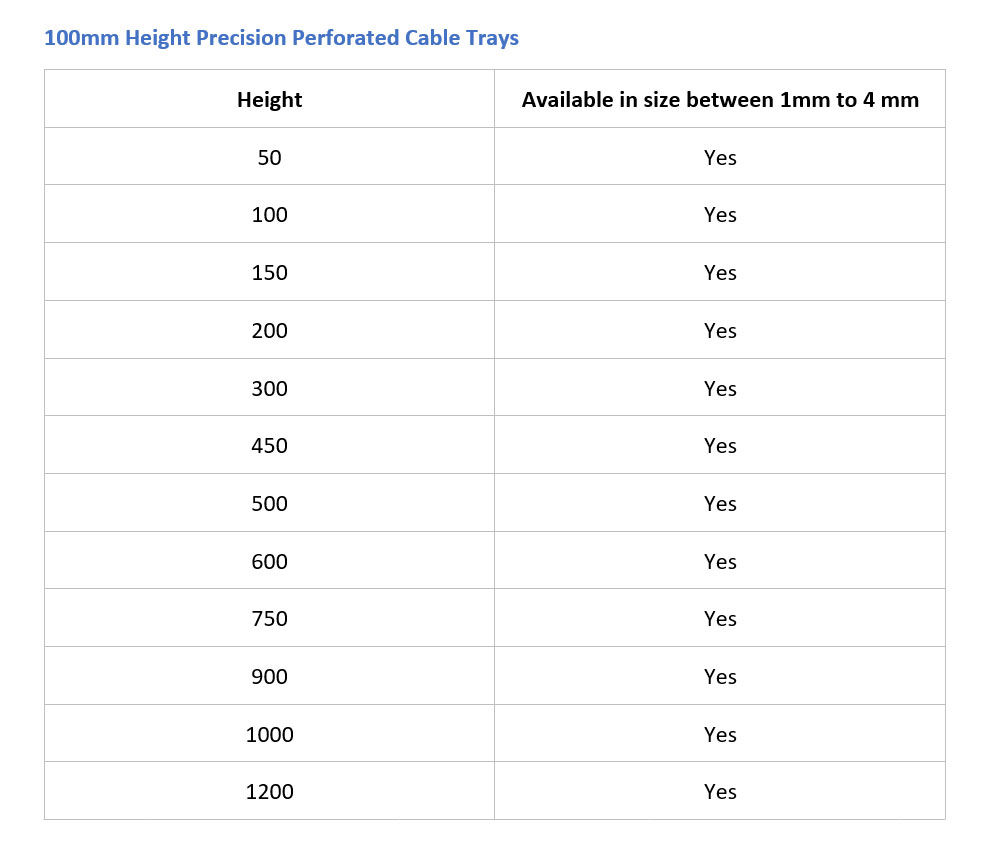Click the 300 height cell

coord(270,388)
